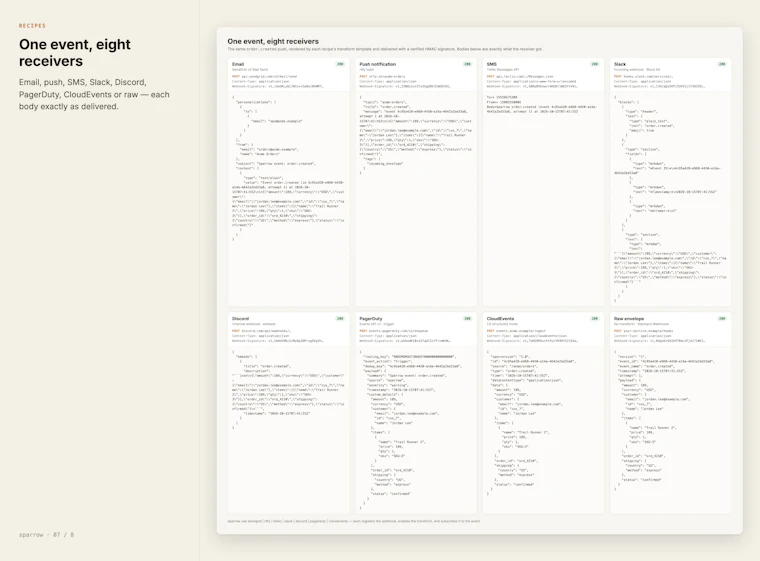Click the Content-Type line in the SMS card
760x561 pixels.
[x=531, y=81]
